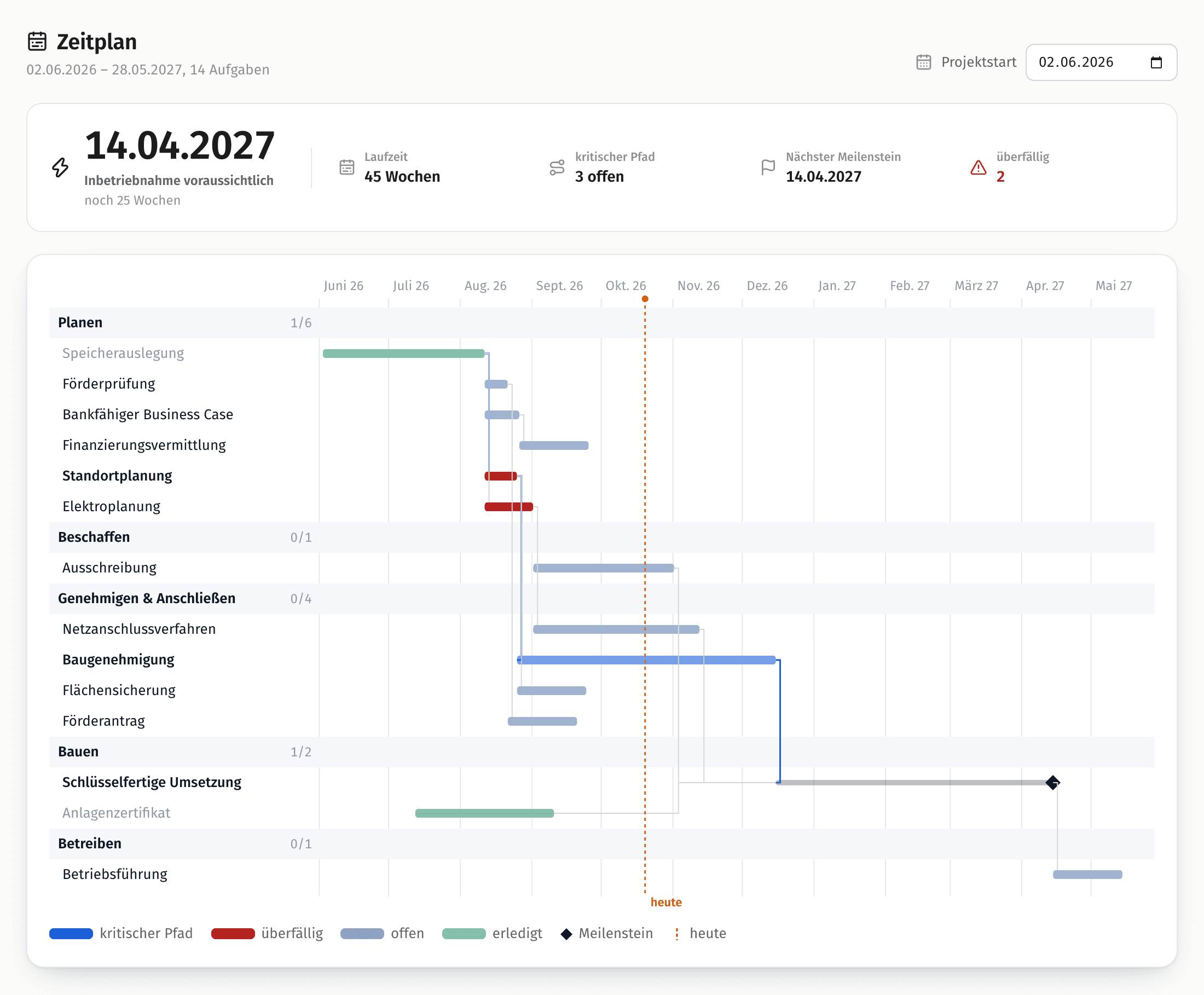Select the green Anlagenzertifikat bar
The height and width of the screenshot is (995, 1204).
click(x=485, y=813)
